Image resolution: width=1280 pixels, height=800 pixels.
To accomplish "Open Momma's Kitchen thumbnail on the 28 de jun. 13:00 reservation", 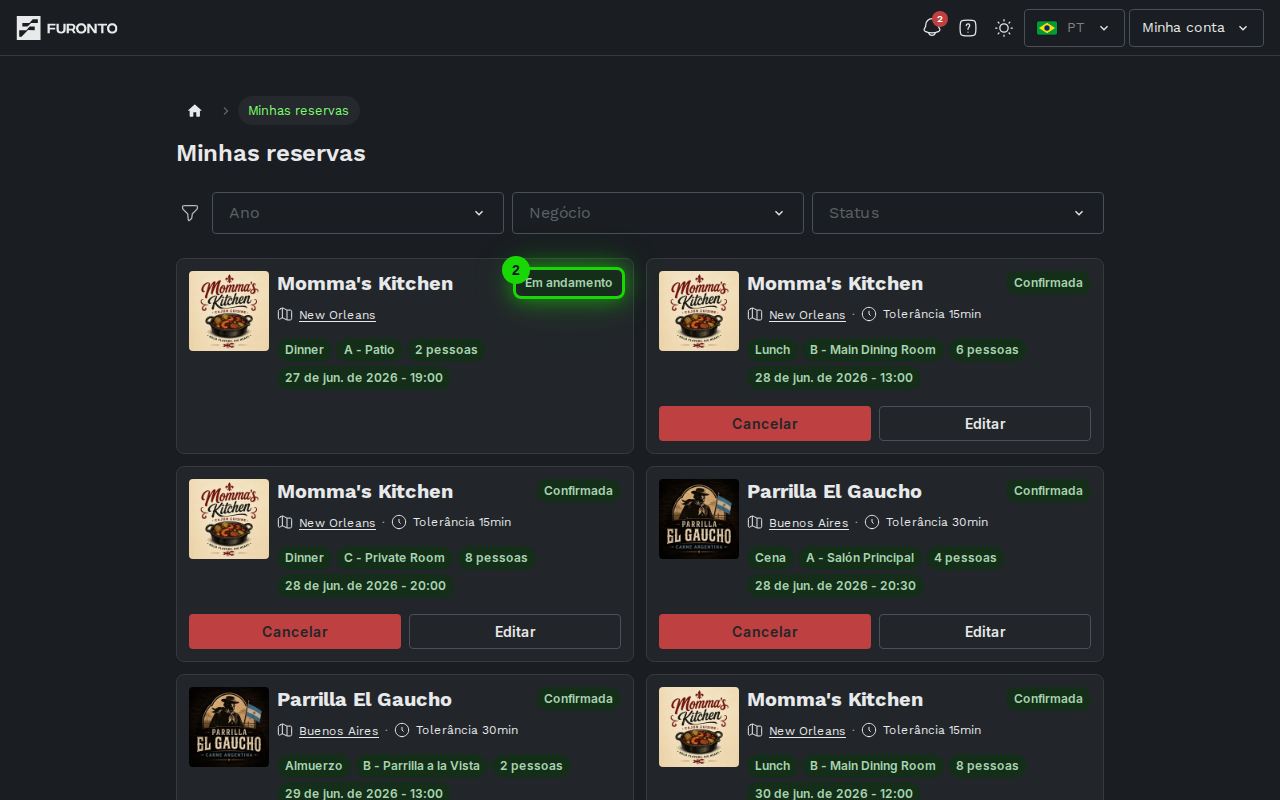I will tap(699, 311).
